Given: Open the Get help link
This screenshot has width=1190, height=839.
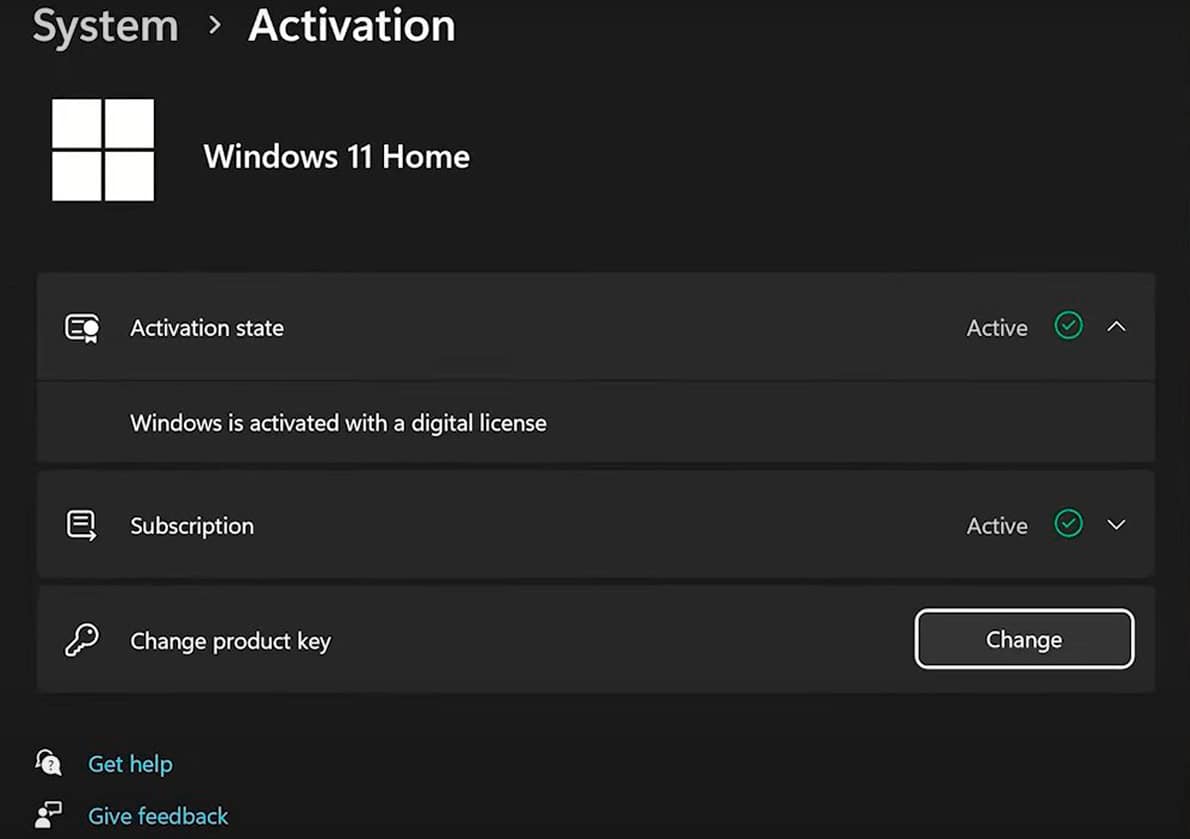Looking at the screenshot, I should click(131, 764).
